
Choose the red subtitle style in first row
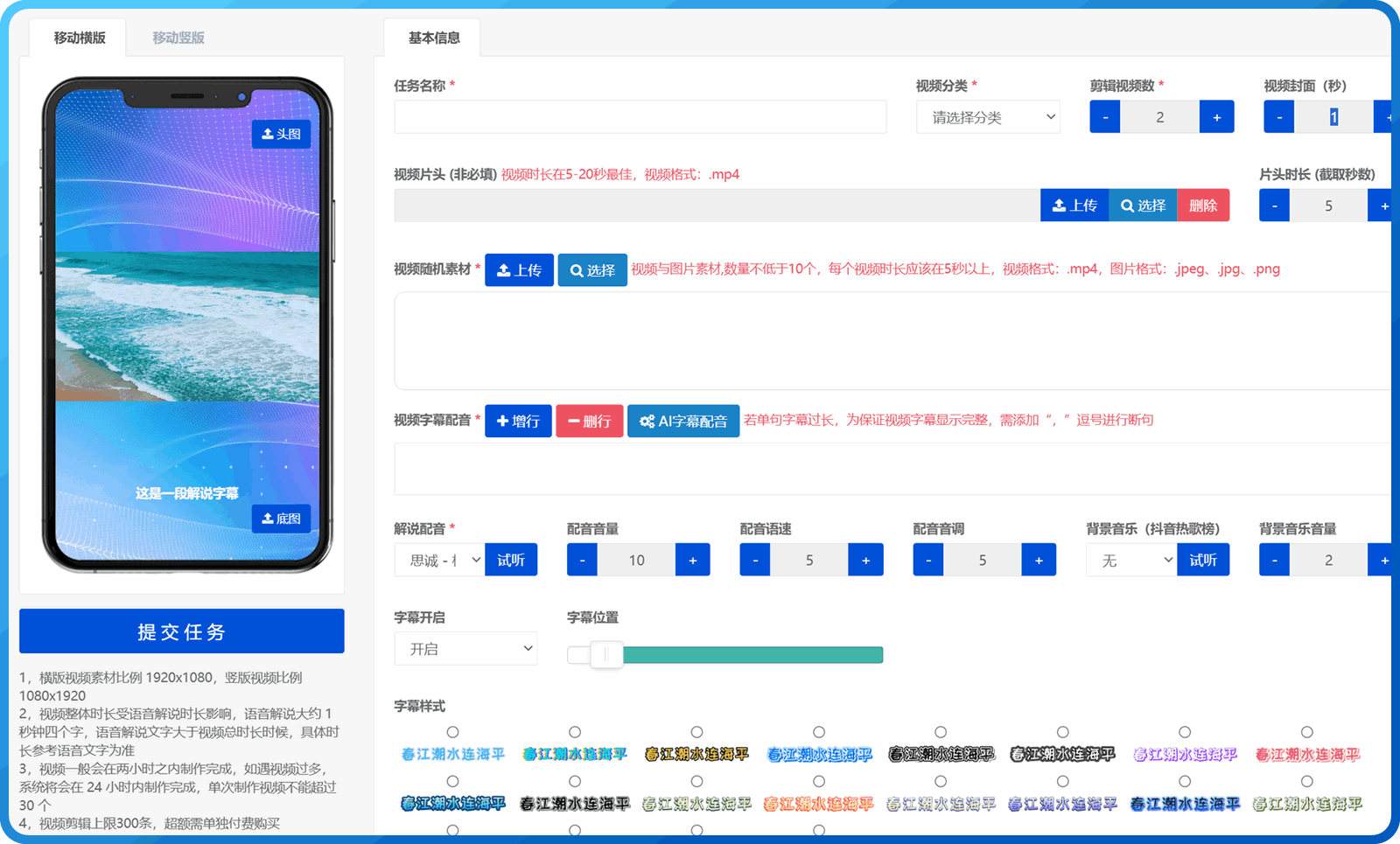1306,732
